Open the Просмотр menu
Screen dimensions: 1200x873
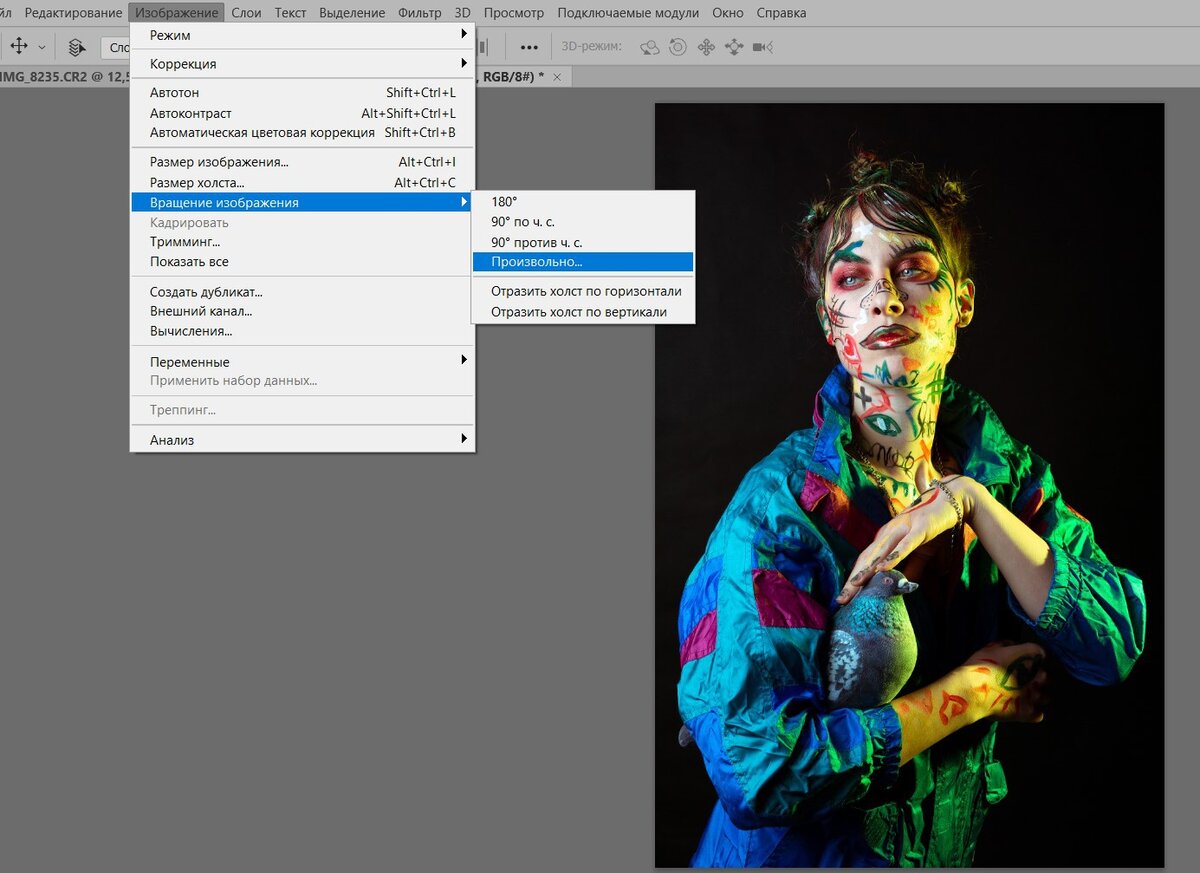point(514,13)
